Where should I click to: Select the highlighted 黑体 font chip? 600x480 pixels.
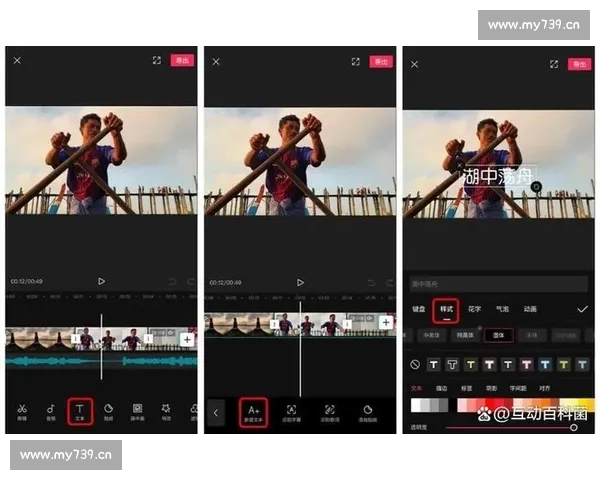click(499, 335)
